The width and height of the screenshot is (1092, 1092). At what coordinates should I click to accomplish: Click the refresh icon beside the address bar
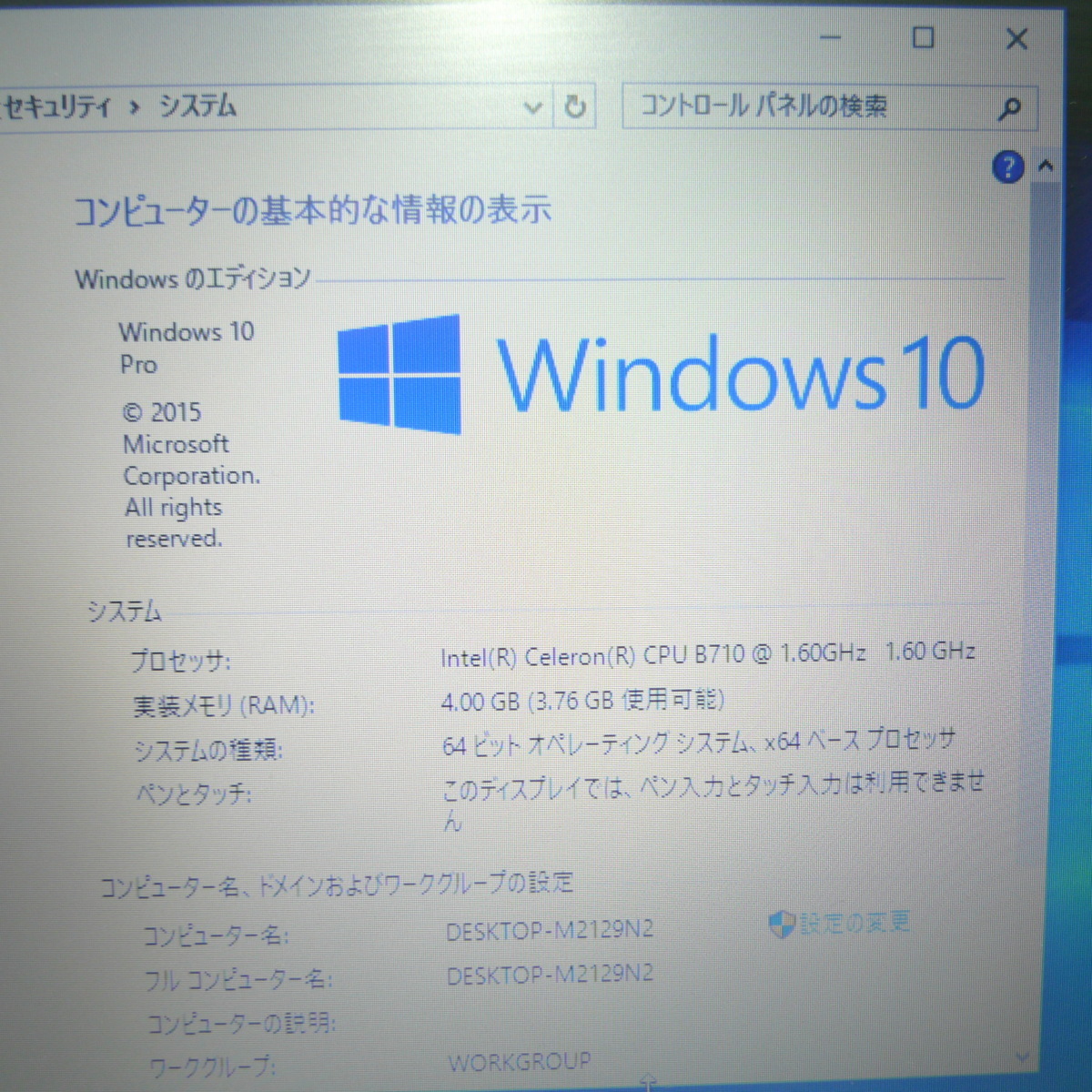tap(575, 107)
